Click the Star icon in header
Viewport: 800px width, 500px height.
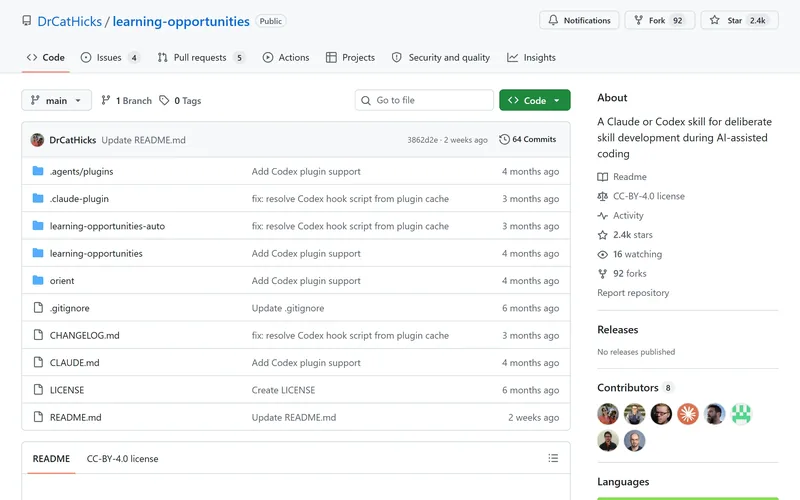click(x=714, y=20)
